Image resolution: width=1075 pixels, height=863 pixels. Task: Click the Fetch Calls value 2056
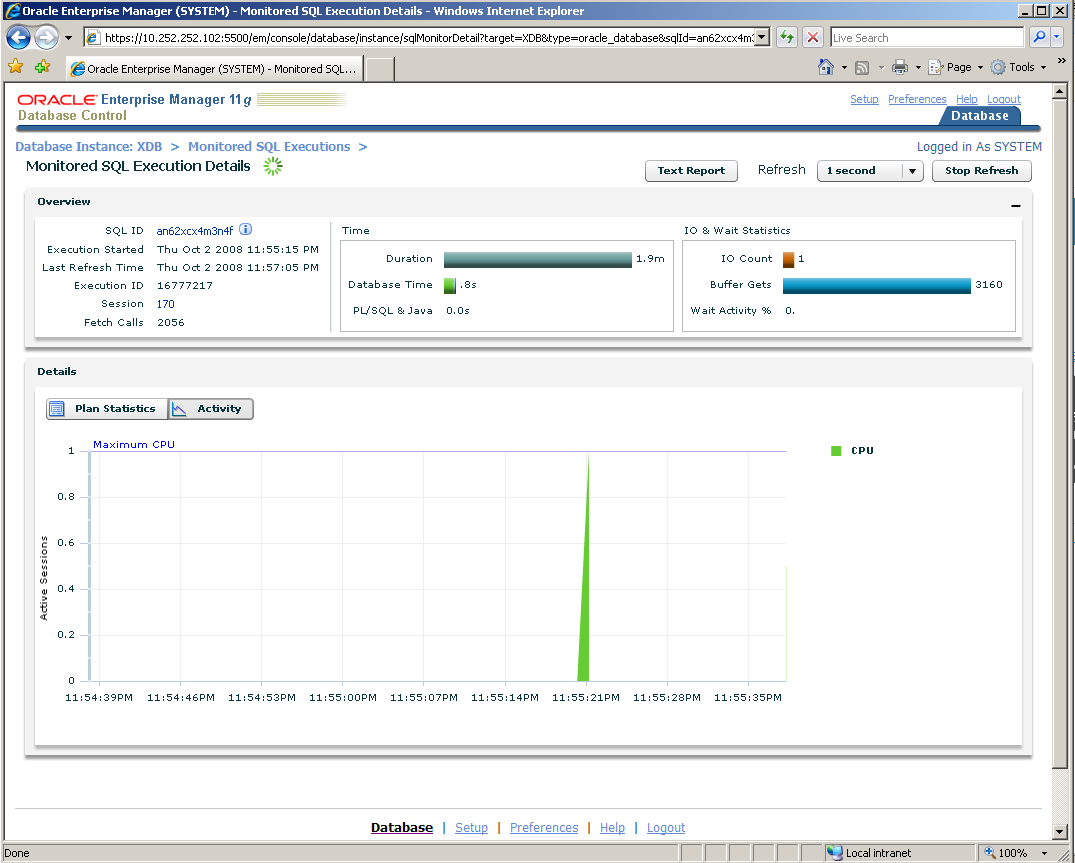171,323
